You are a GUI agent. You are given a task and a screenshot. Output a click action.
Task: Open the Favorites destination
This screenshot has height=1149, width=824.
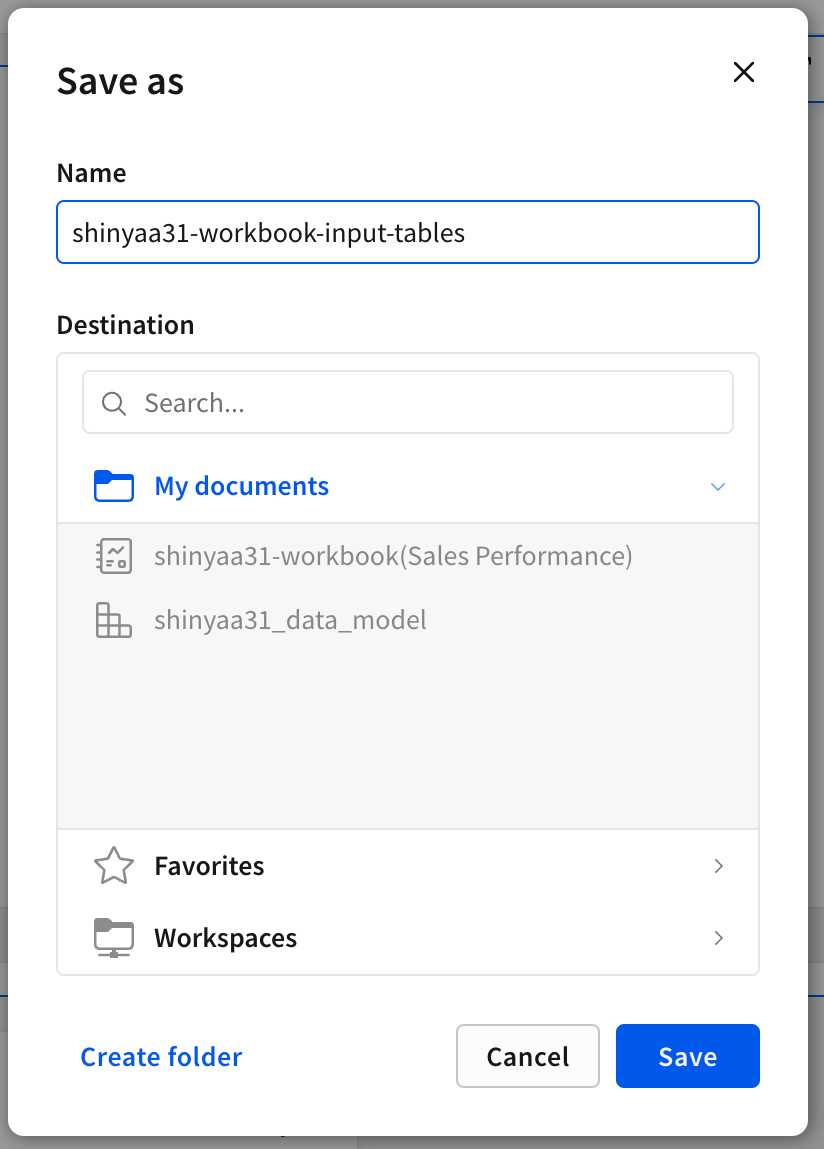(x=408, y=866)
